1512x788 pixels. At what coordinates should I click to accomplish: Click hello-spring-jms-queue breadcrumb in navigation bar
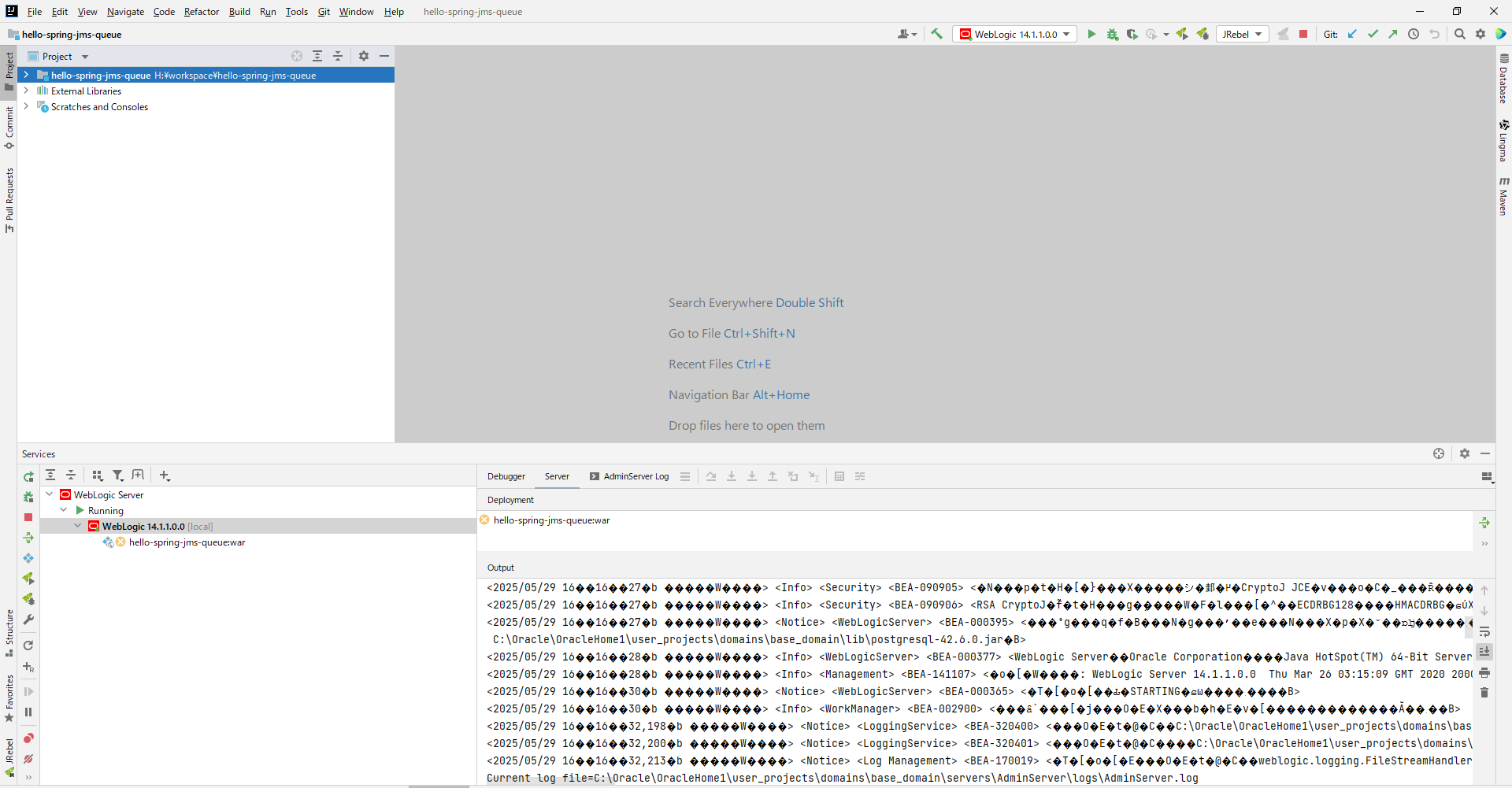[72, 35]
